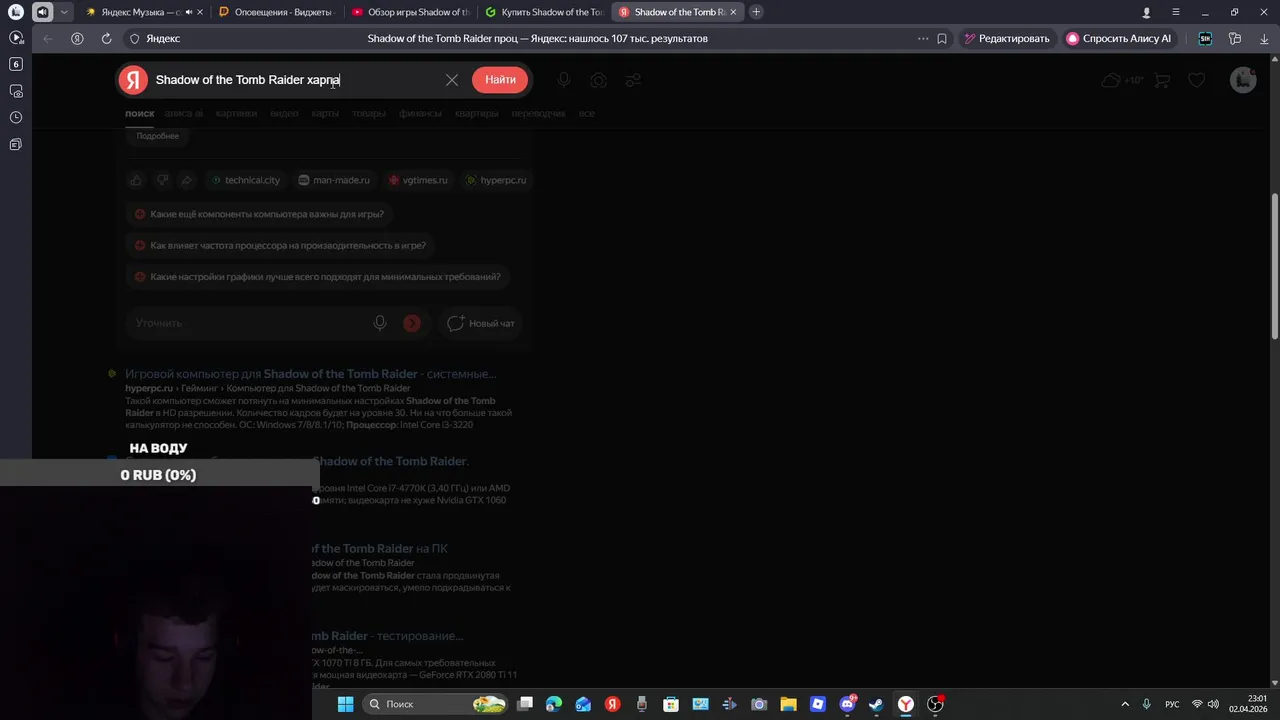This screenshot has height=720, width=1280.
Task: Switch to the переводчик tab
Action: tap(538, 113)
